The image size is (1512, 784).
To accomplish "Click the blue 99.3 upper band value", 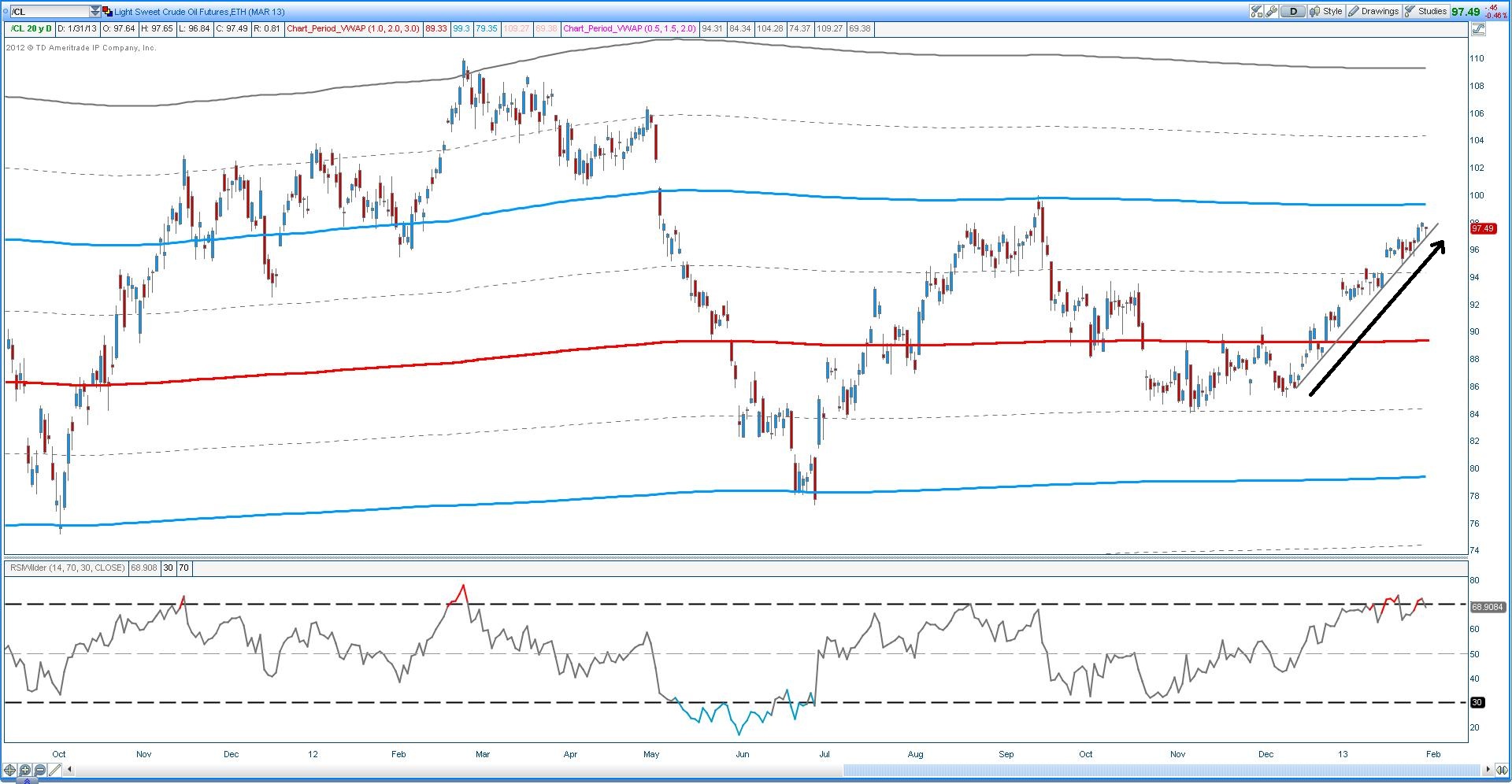I will pos(461,29).
